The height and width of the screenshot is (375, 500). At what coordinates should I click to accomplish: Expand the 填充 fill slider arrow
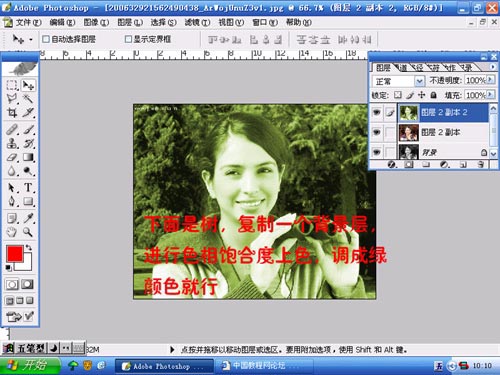coord(490,95)
